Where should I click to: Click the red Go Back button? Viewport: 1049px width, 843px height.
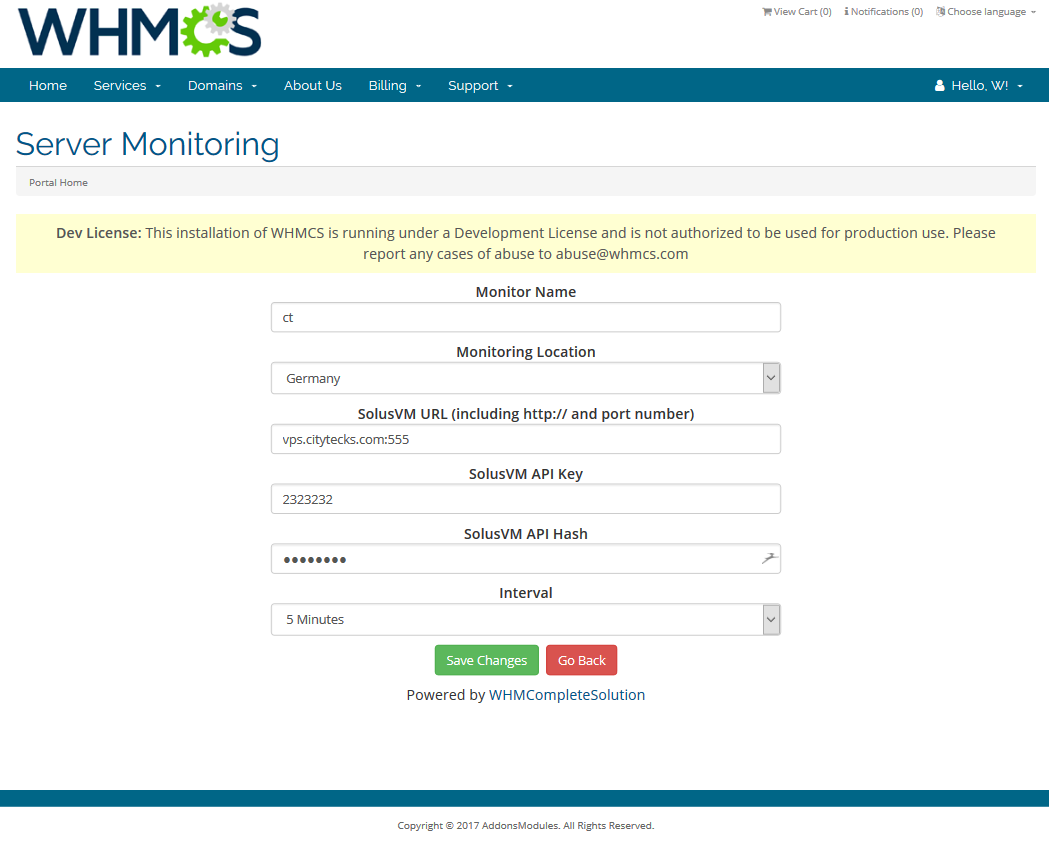581,660
